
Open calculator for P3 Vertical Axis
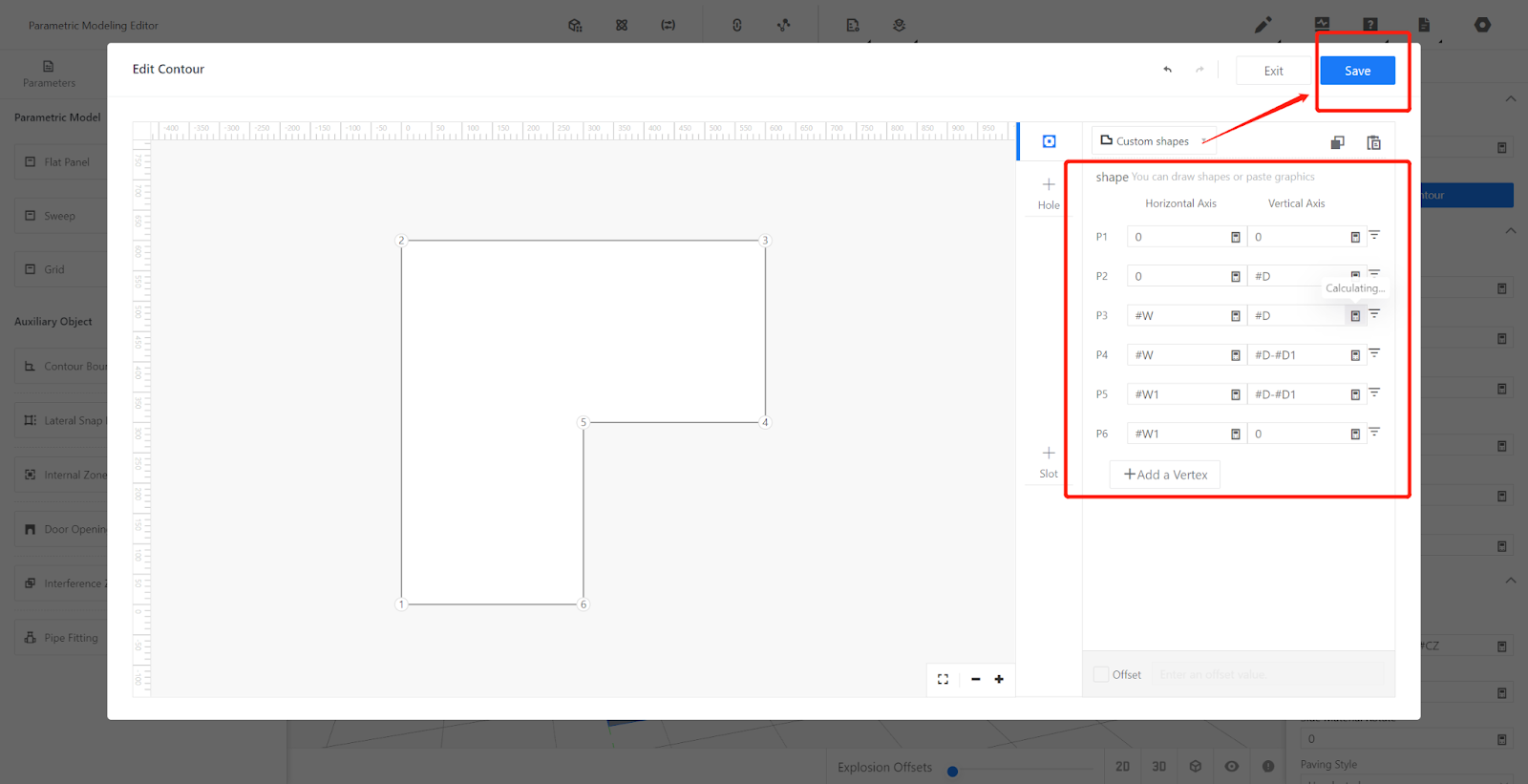[1355, 315]
